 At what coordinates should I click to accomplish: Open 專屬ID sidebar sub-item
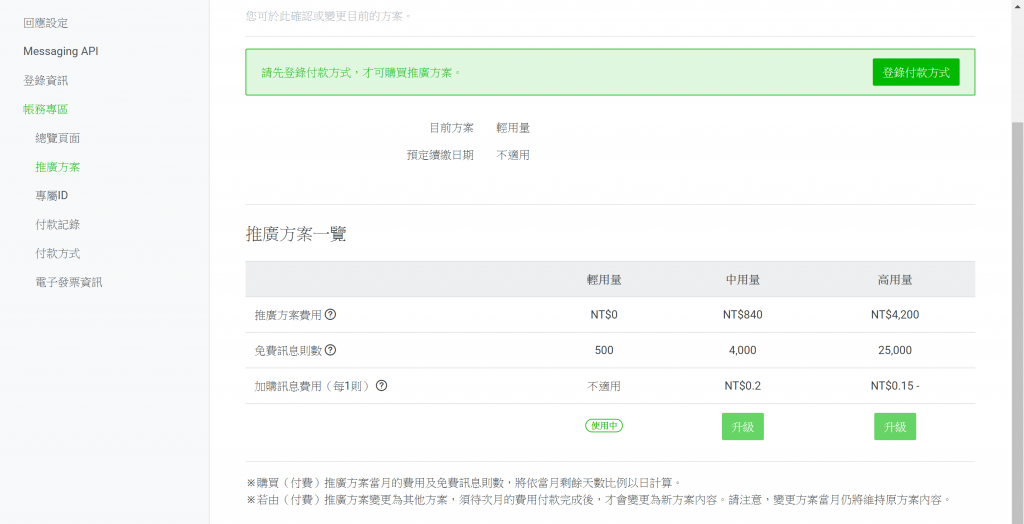[52, 196]
